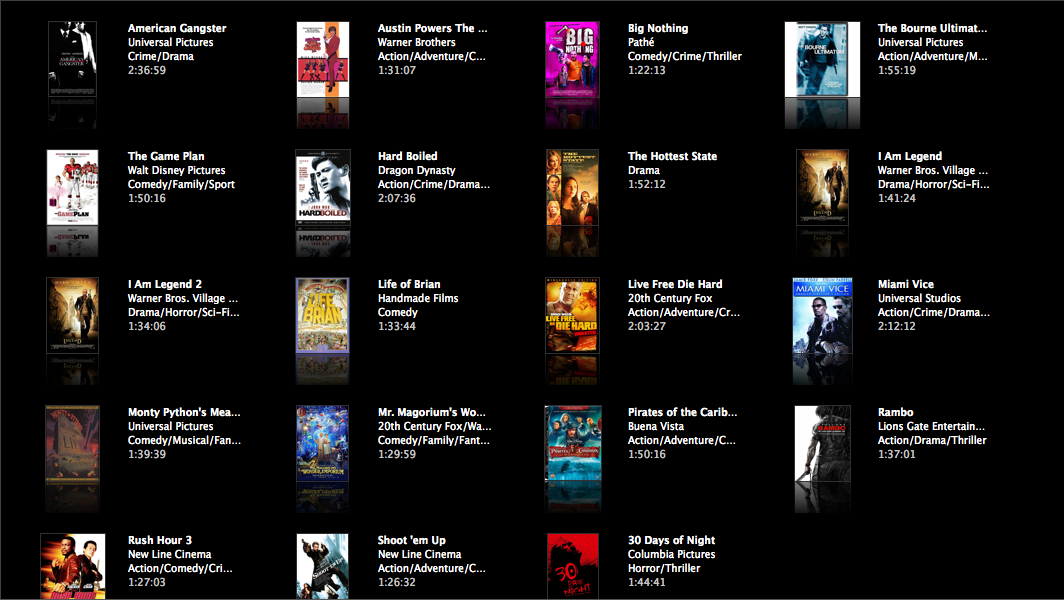Select the Austin Powers poster thumbnail
The image size is (1064, 600).
point(322,60)
